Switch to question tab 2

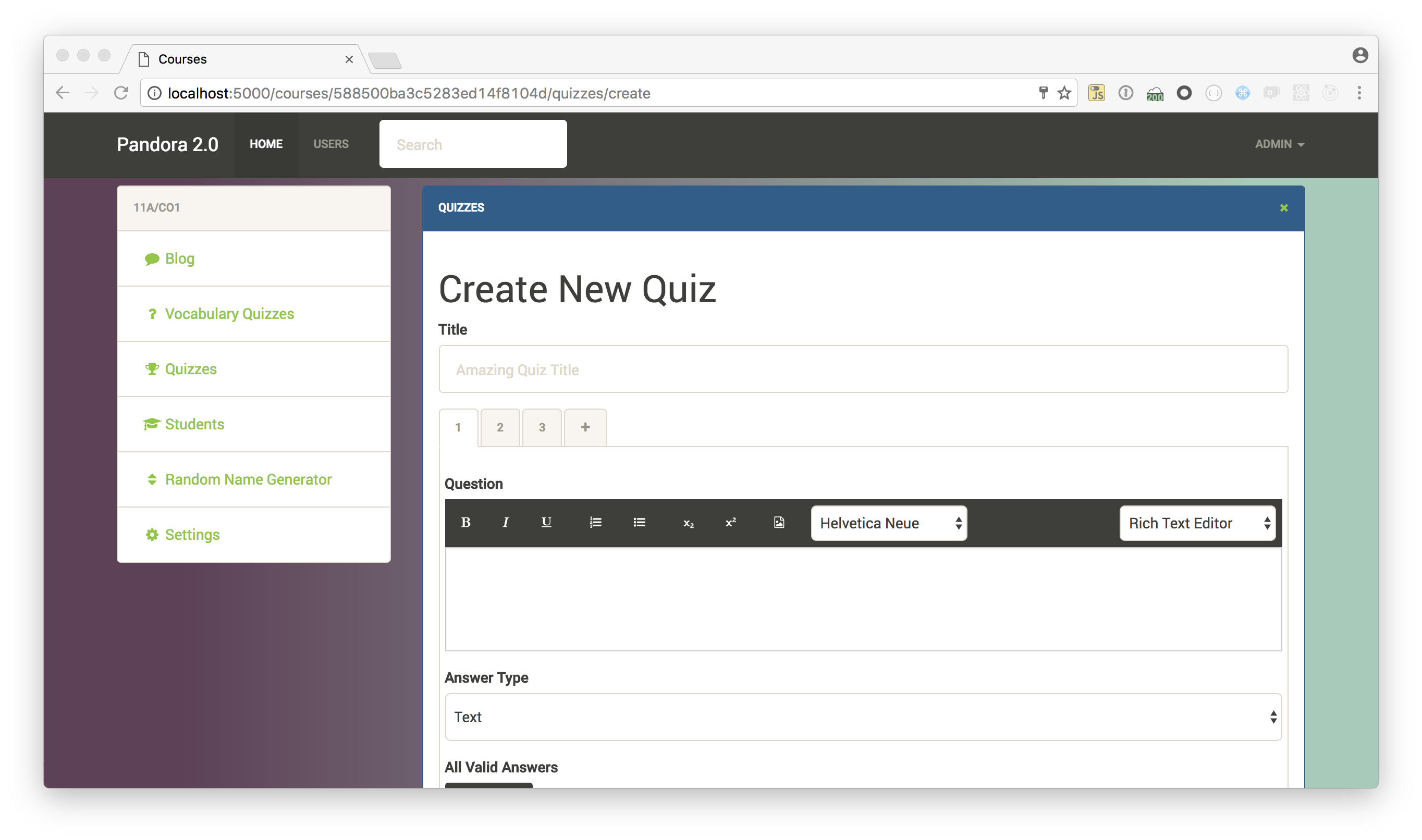pos(500,427)
